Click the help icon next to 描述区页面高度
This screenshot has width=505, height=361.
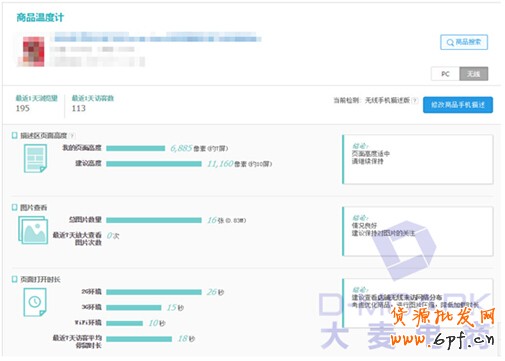coord(72,136)
